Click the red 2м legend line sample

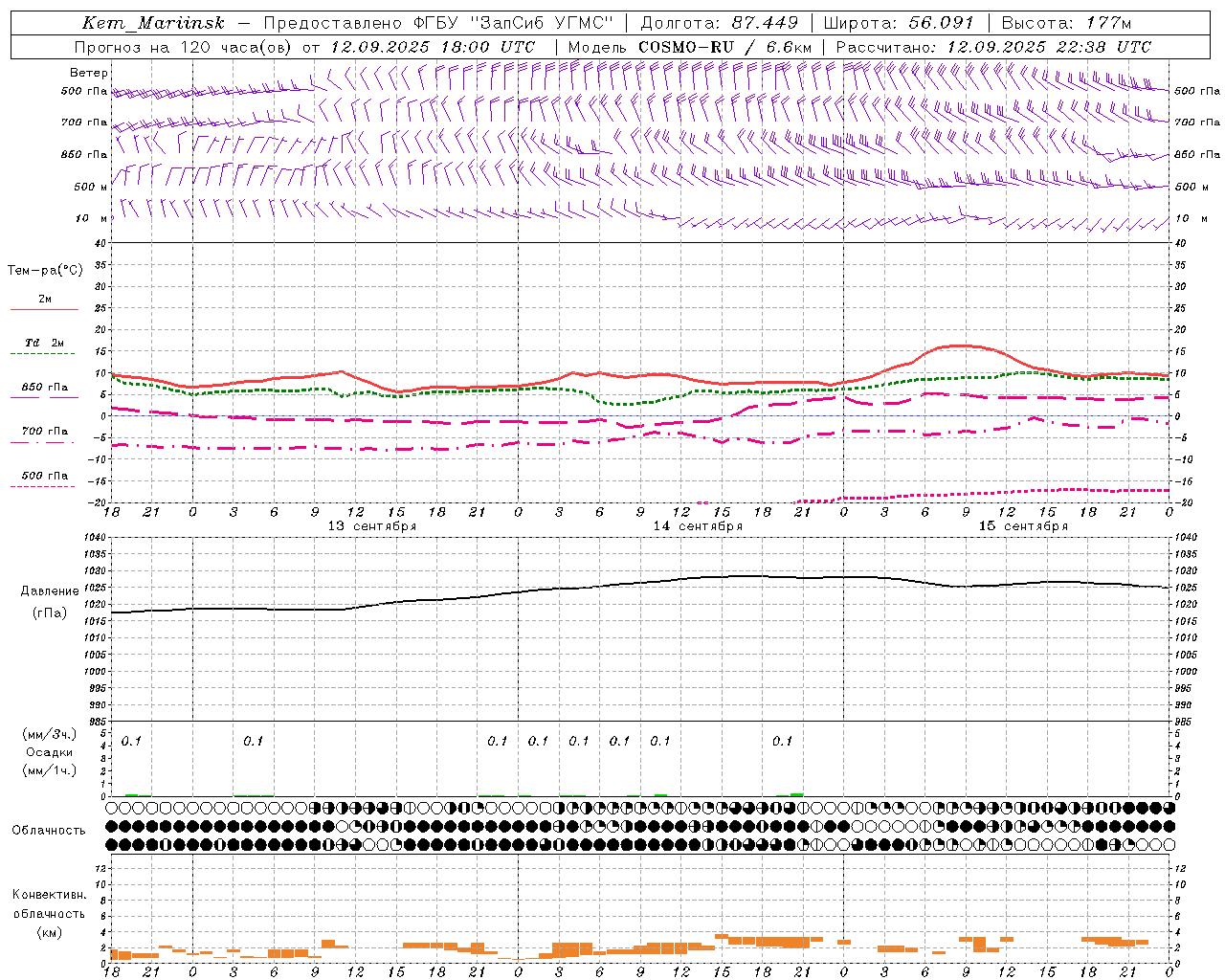click(44, 310)
